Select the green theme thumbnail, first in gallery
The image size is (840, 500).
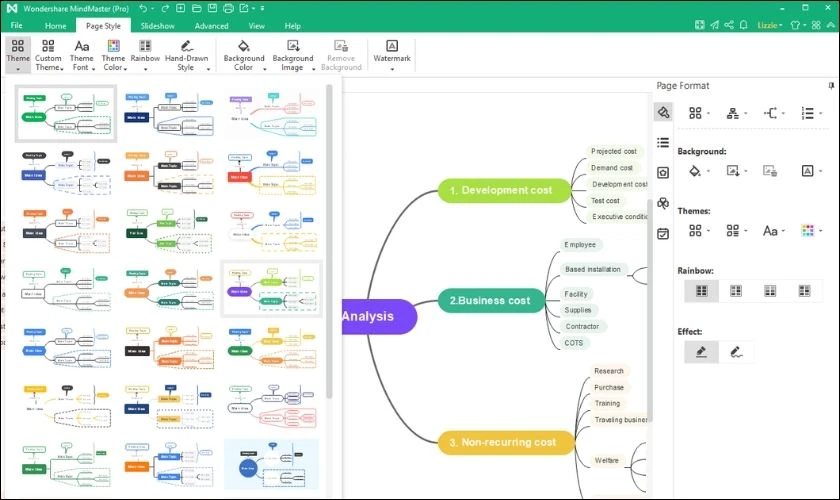(x=65, y=114)
